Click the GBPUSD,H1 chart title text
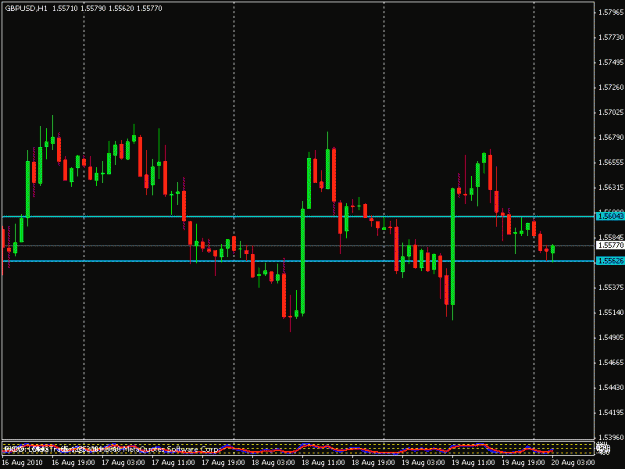This screenshot has width=625, height=469. (x=26, y=8)
